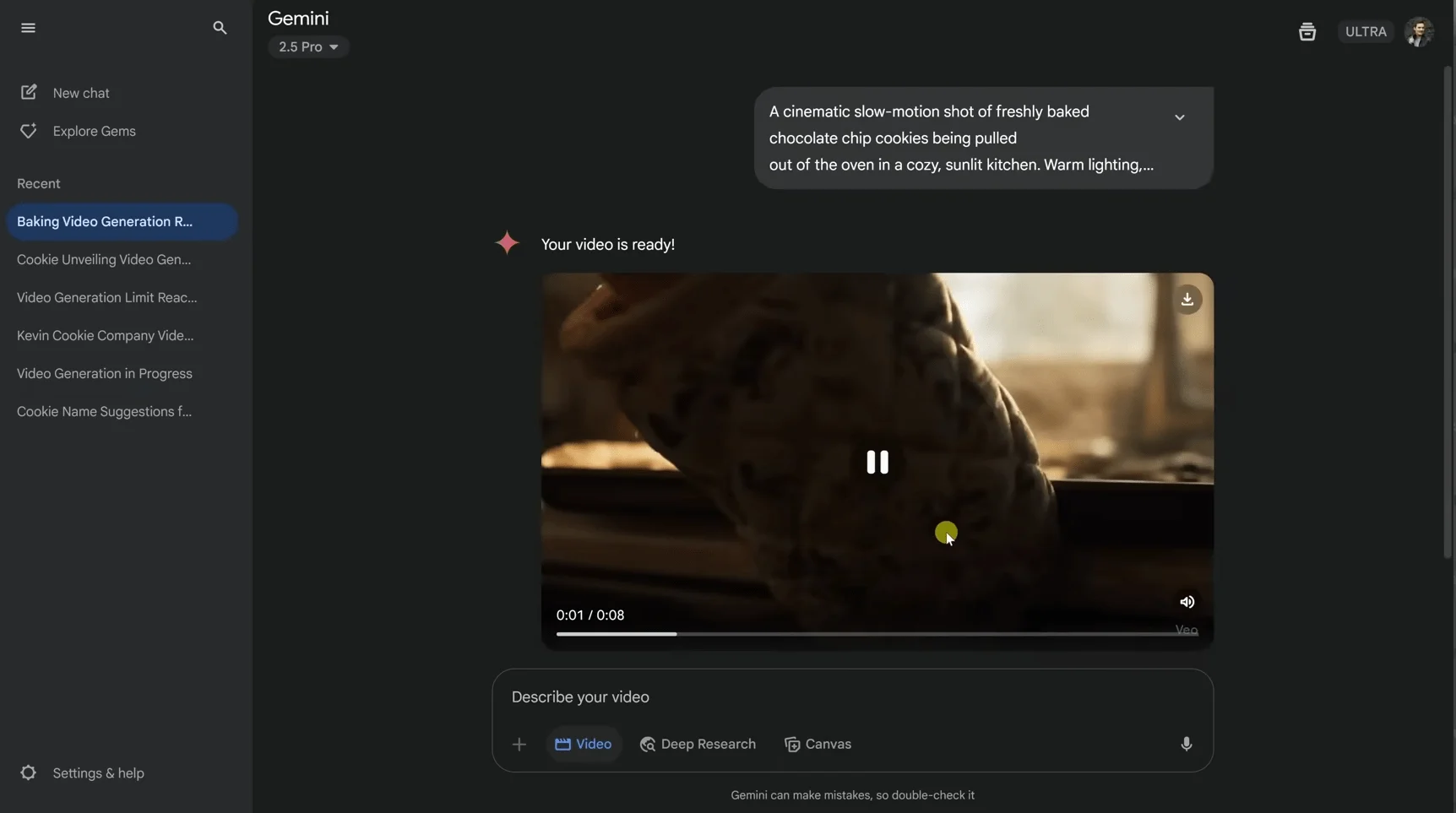Download the generated video

click(1187, 300)
